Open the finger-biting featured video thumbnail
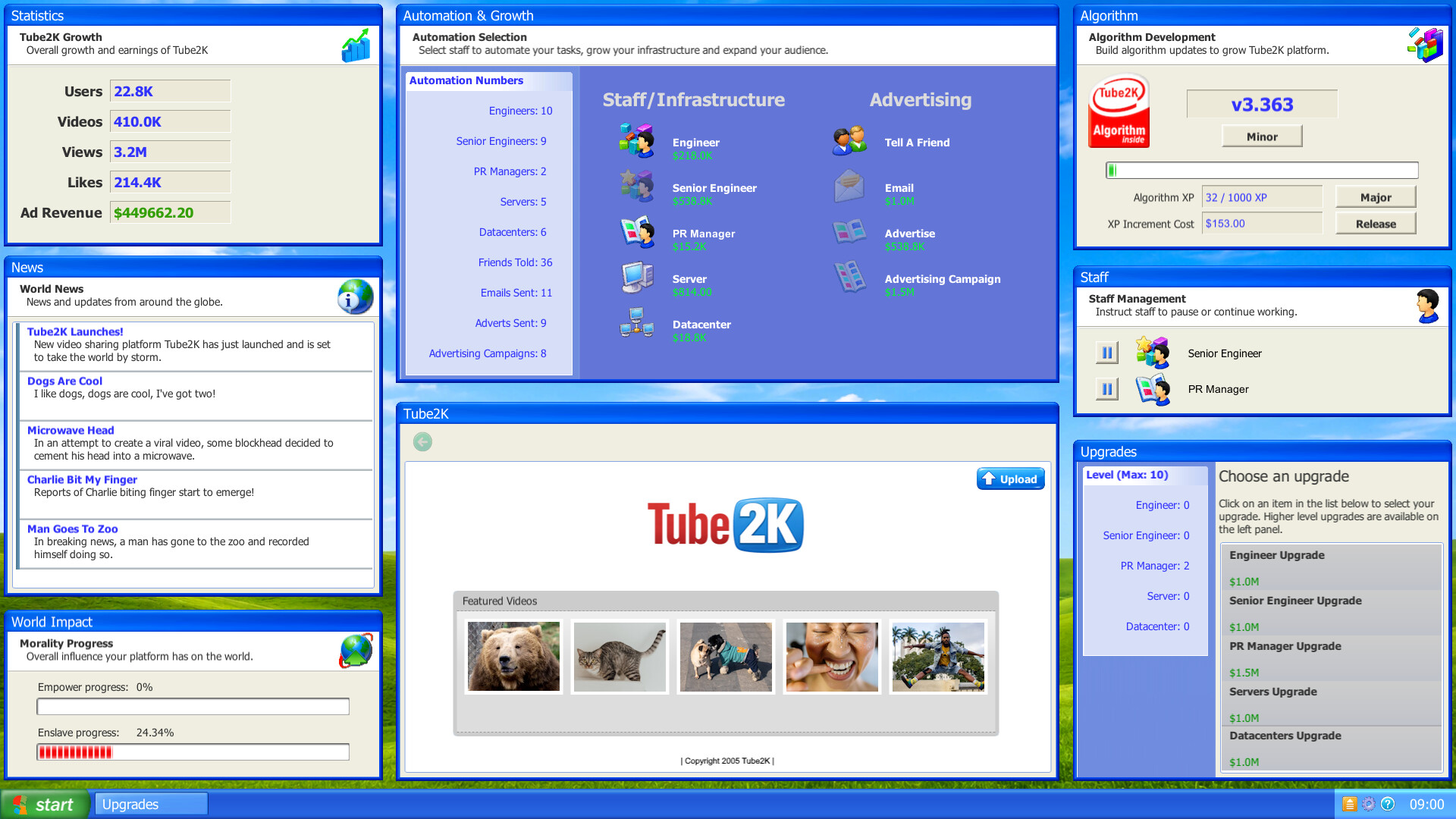 [832, 657]
